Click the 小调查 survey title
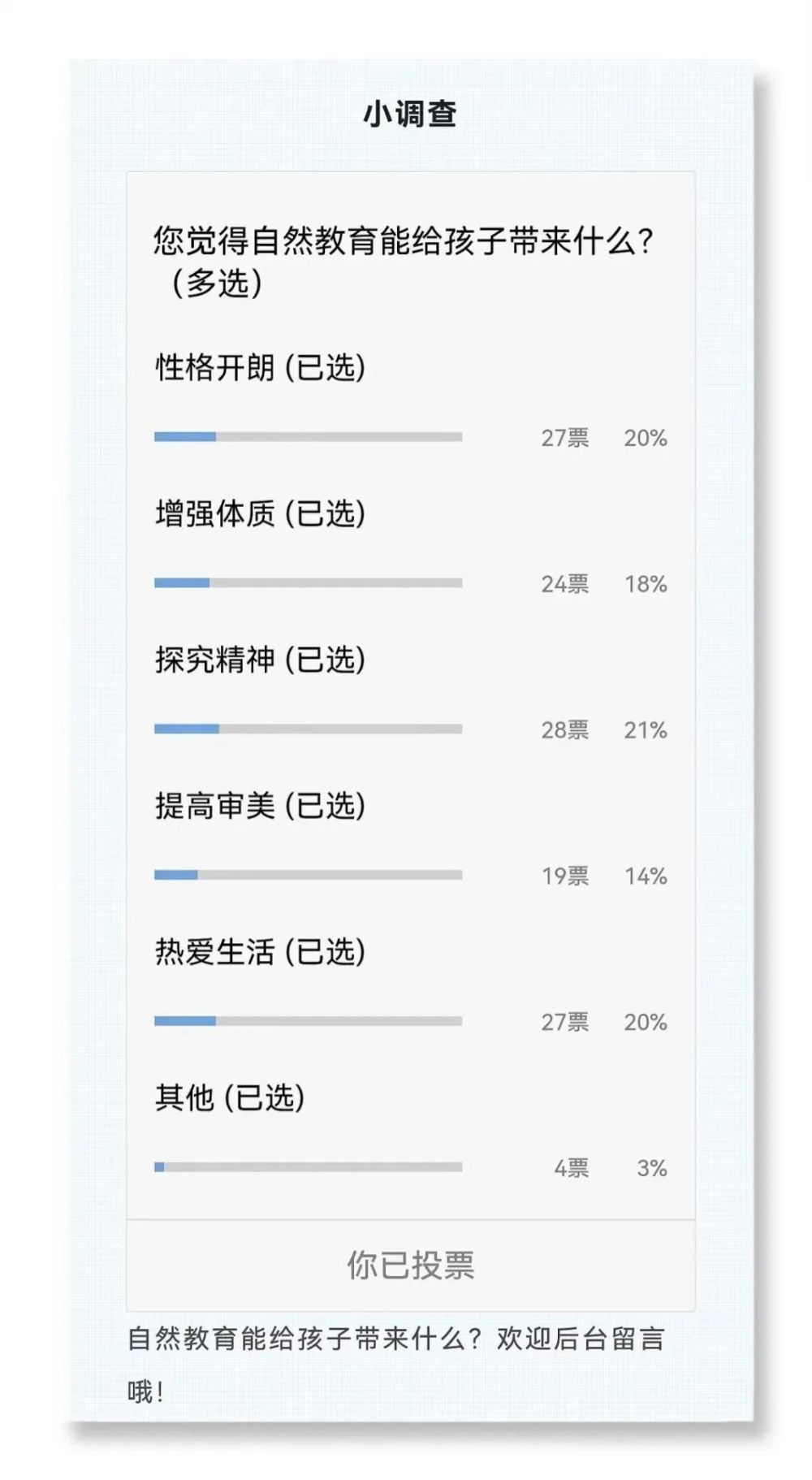812x1480 pixels. point(409,115)
